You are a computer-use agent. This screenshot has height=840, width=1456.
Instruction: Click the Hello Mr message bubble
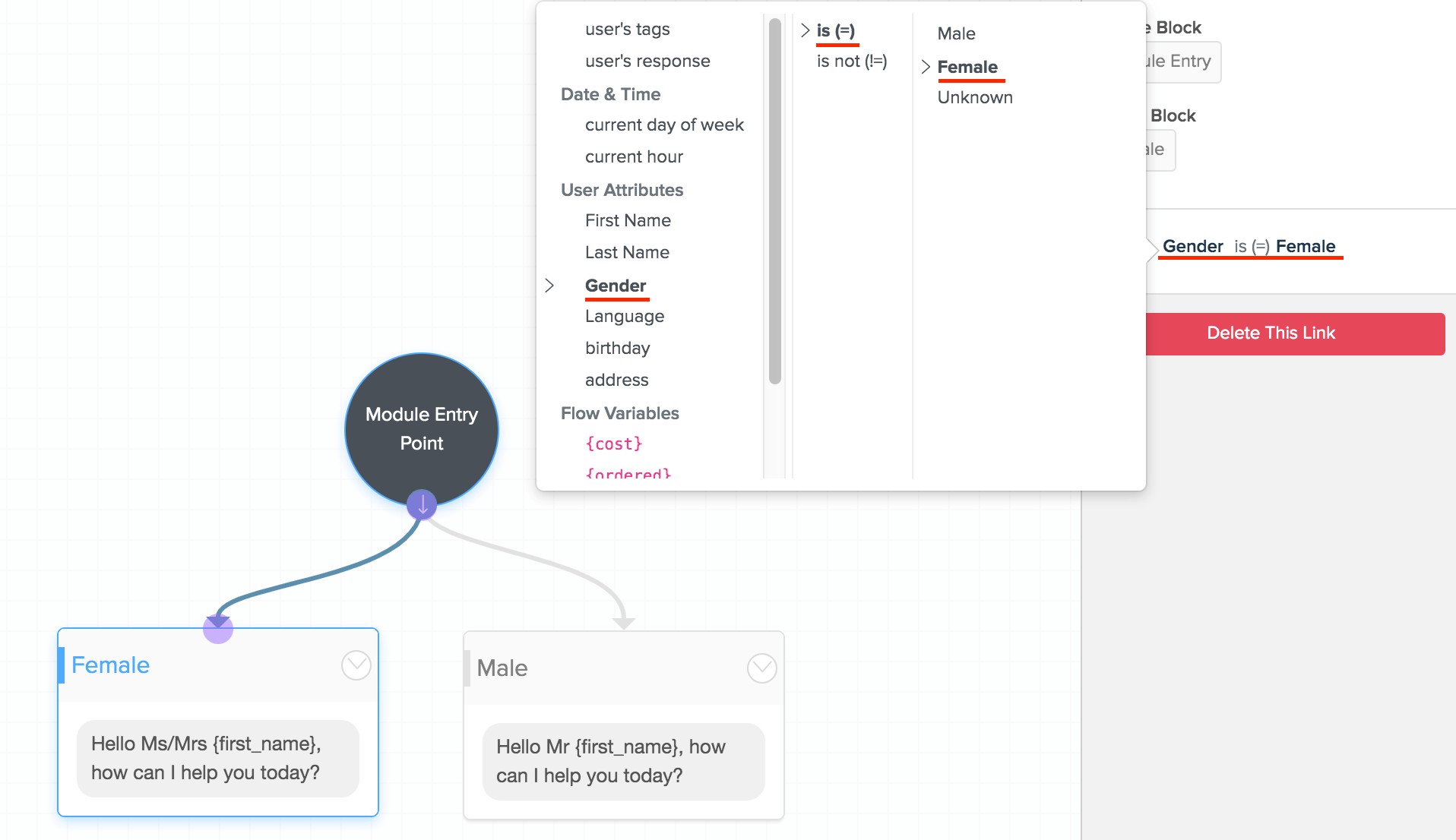click(x=623, y=761)
